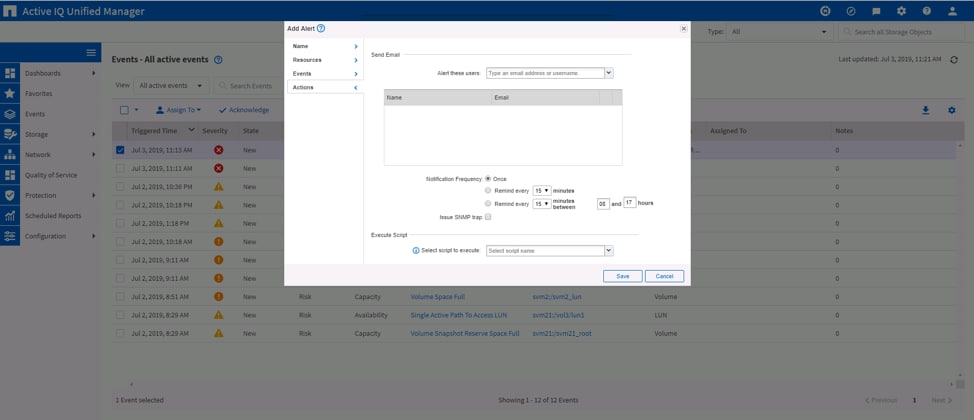Screen dimensions: 974x420
Task: Switch to the Resources step tab
Action: pyautogui.click(x=325, y=60)
